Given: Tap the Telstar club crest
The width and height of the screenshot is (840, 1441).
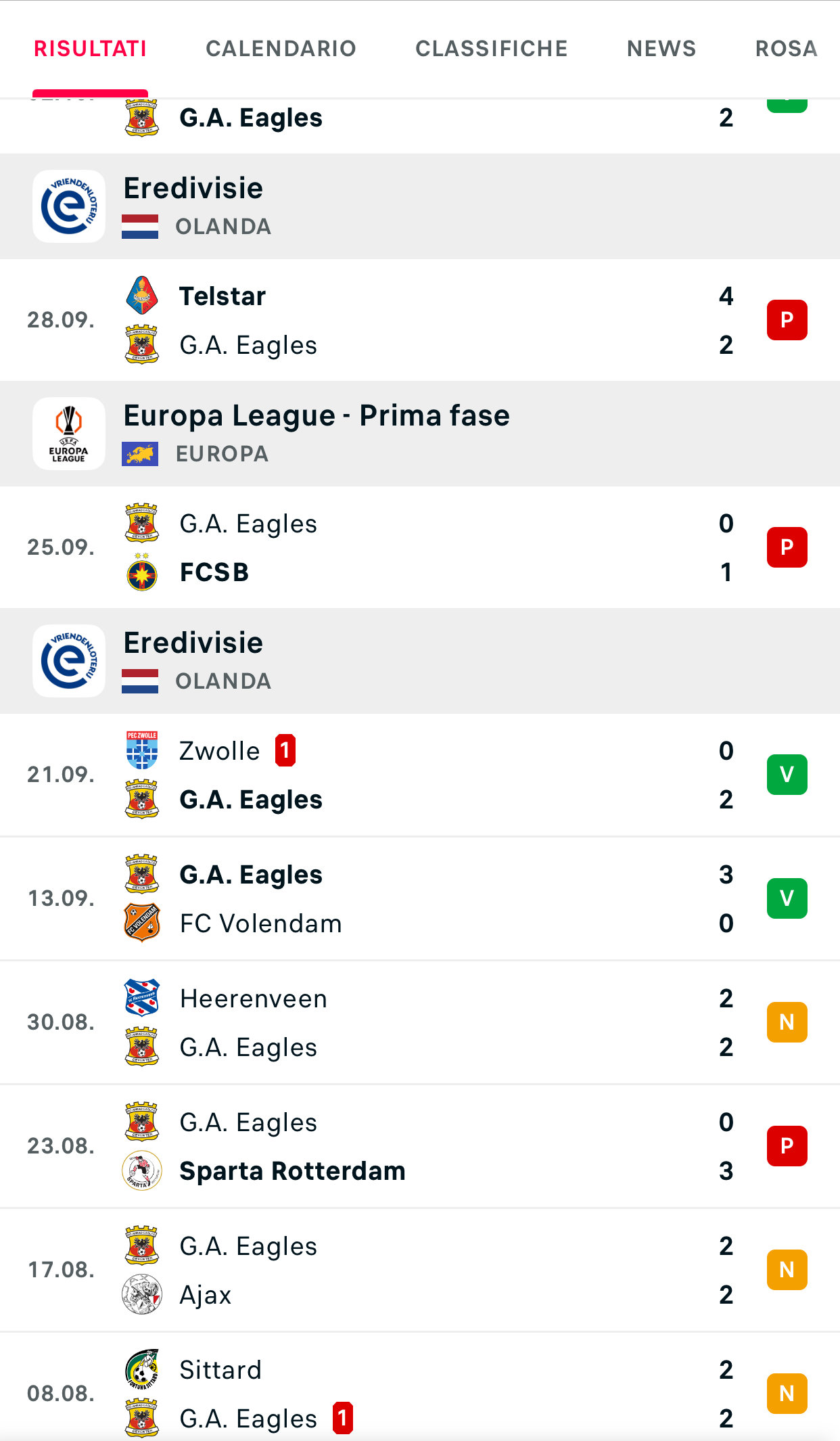Looking at the screenshot, I should click(142, 296).
